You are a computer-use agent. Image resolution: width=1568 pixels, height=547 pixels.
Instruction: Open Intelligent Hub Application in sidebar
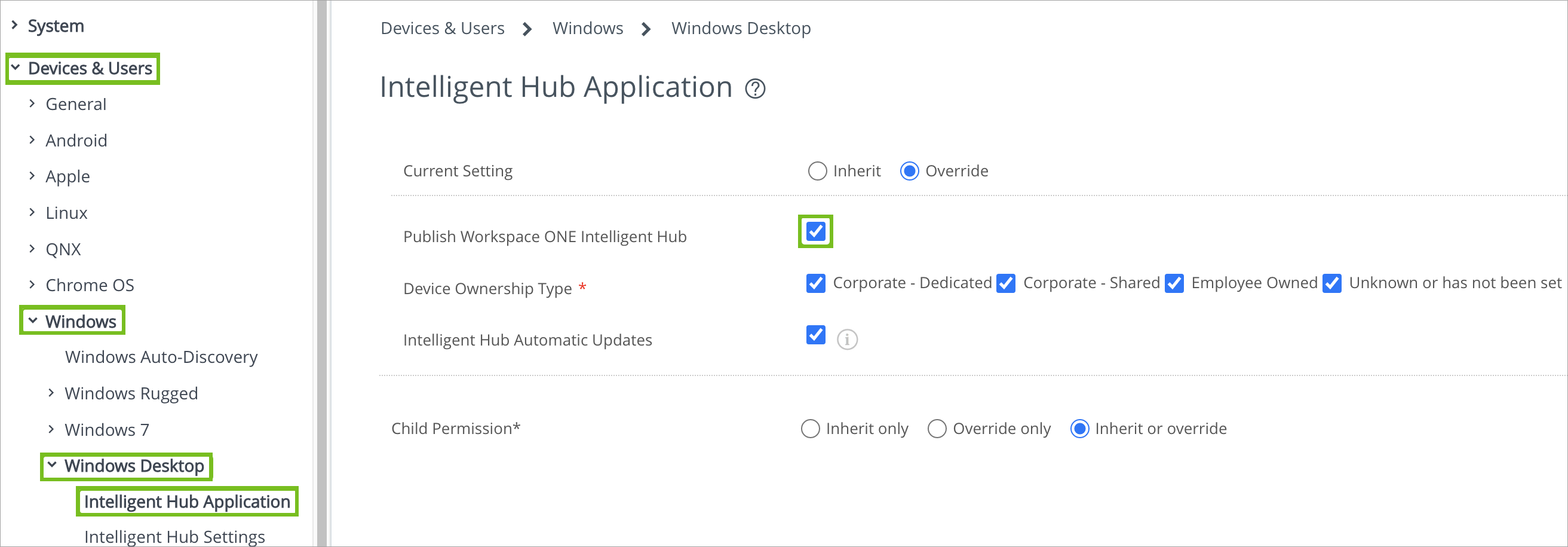pyautogui.click(x=187, y=502)
